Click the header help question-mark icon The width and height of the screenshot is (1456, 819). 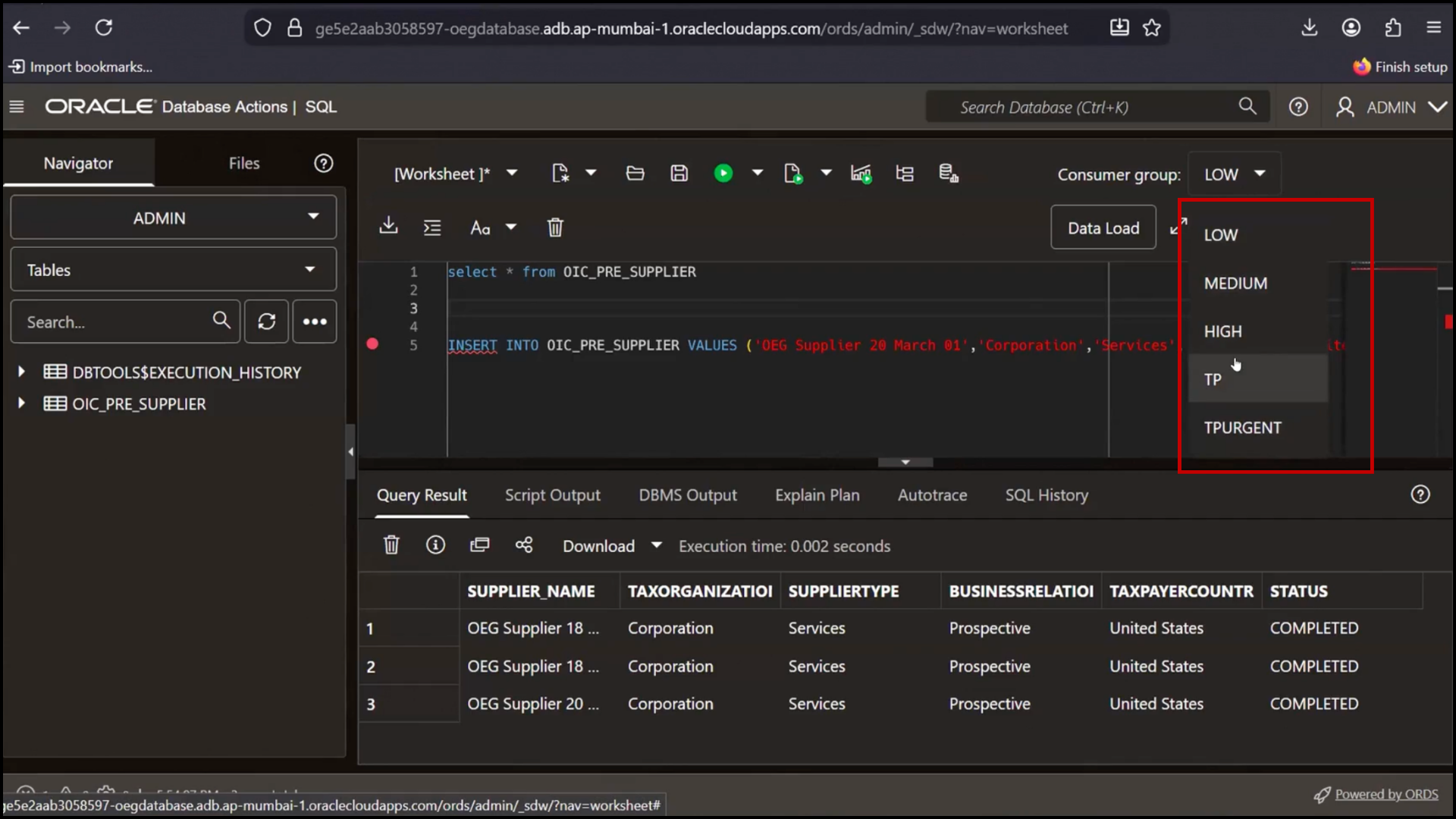click(x=1298, y=107)
